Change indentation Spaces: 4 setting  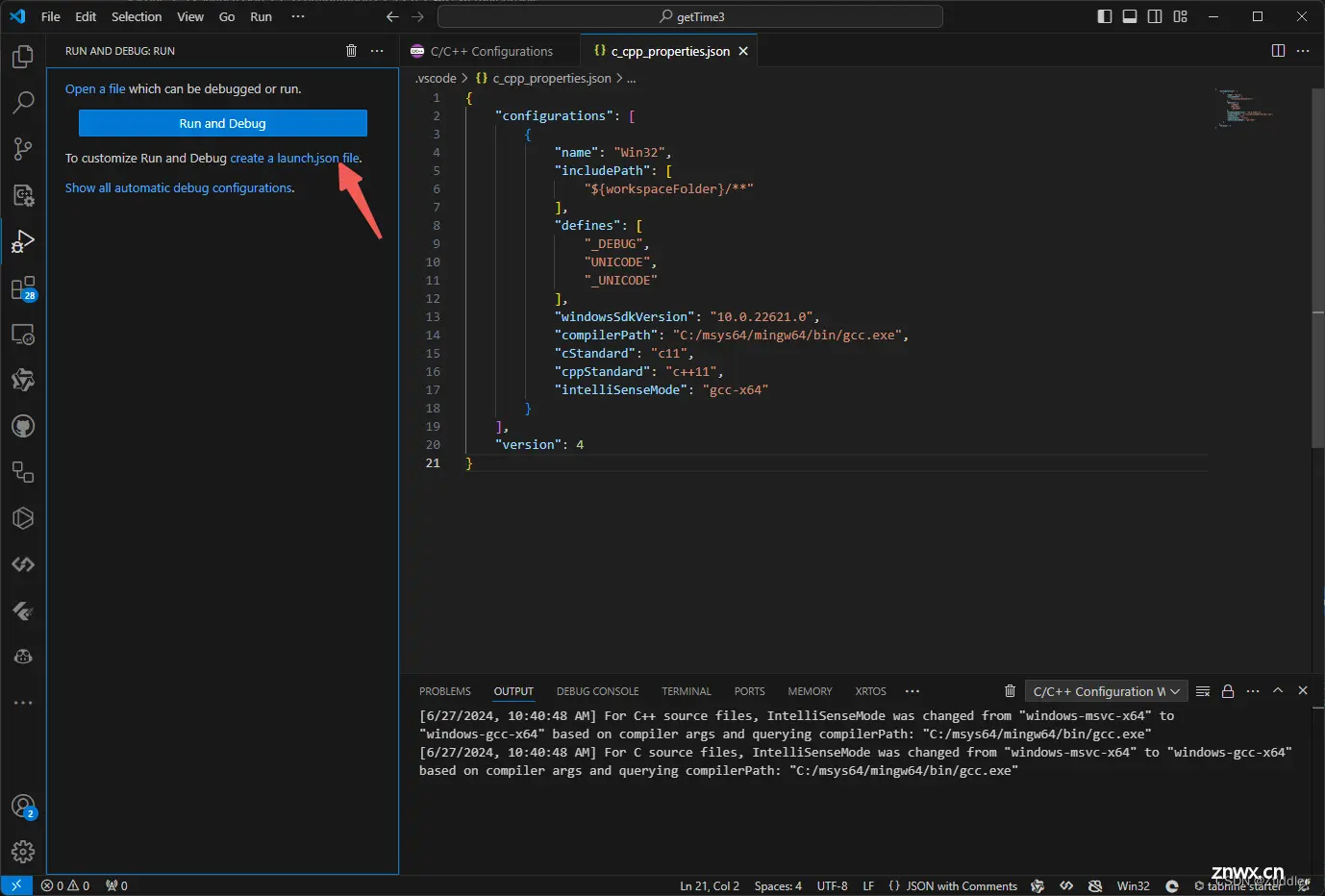coord(778,885)
